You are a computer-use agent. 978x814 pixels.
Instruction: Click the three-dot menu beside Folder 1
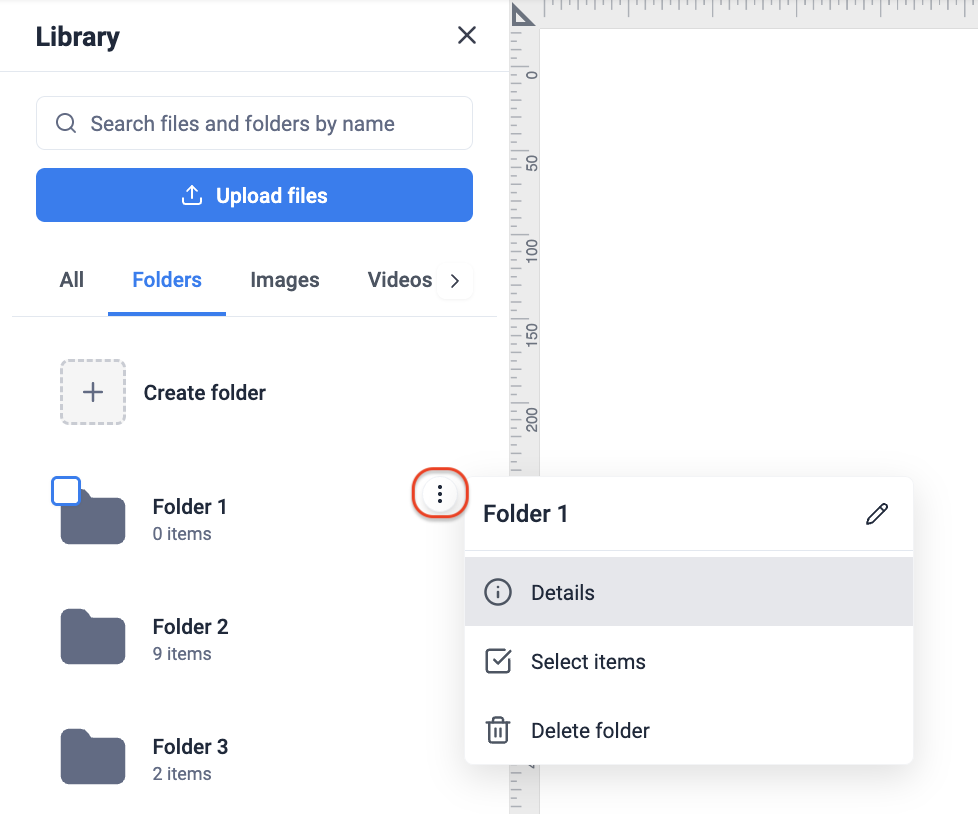pos(440,493)
